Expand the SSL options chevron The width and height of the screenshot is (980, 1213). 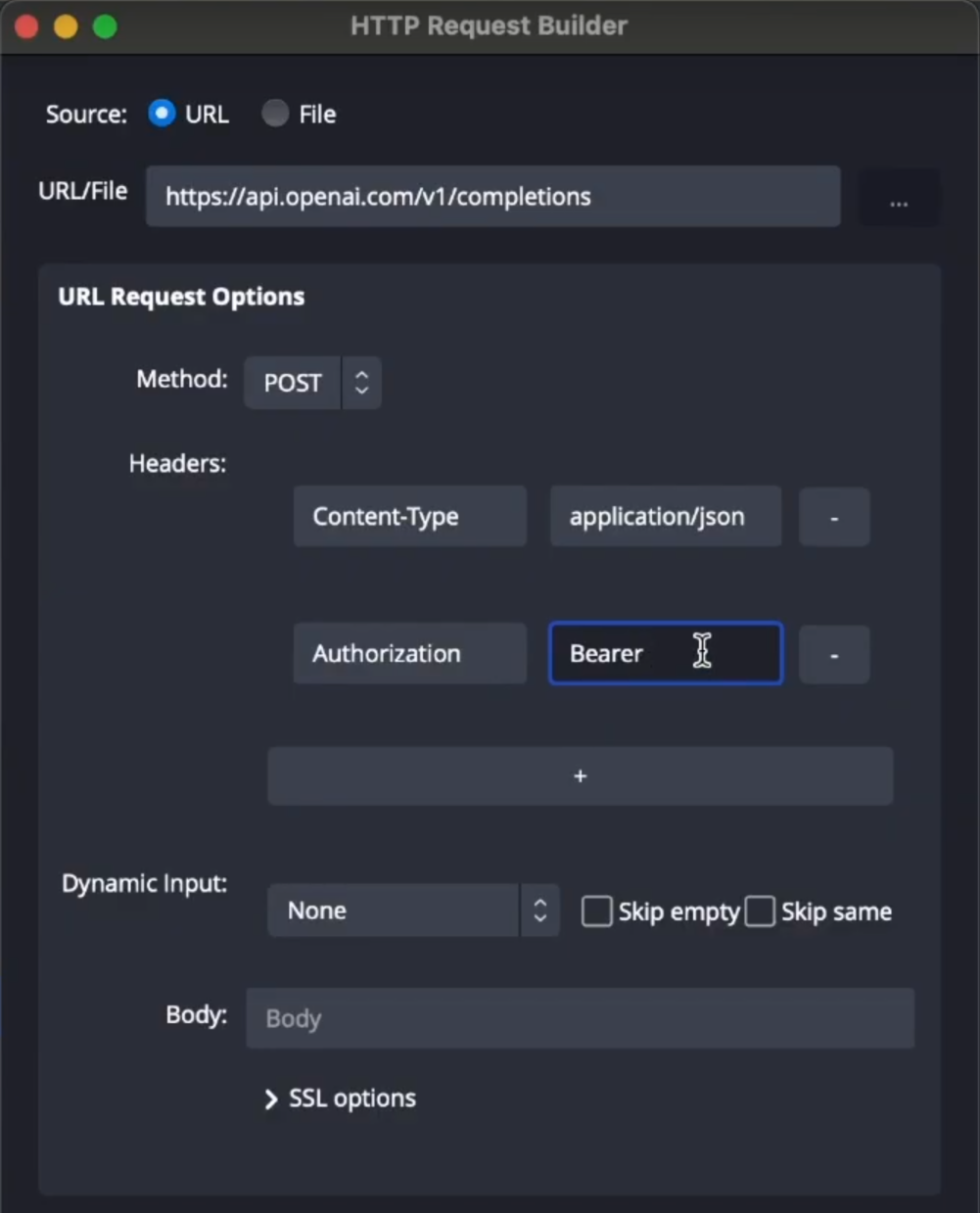click(x=271, y=1099)
